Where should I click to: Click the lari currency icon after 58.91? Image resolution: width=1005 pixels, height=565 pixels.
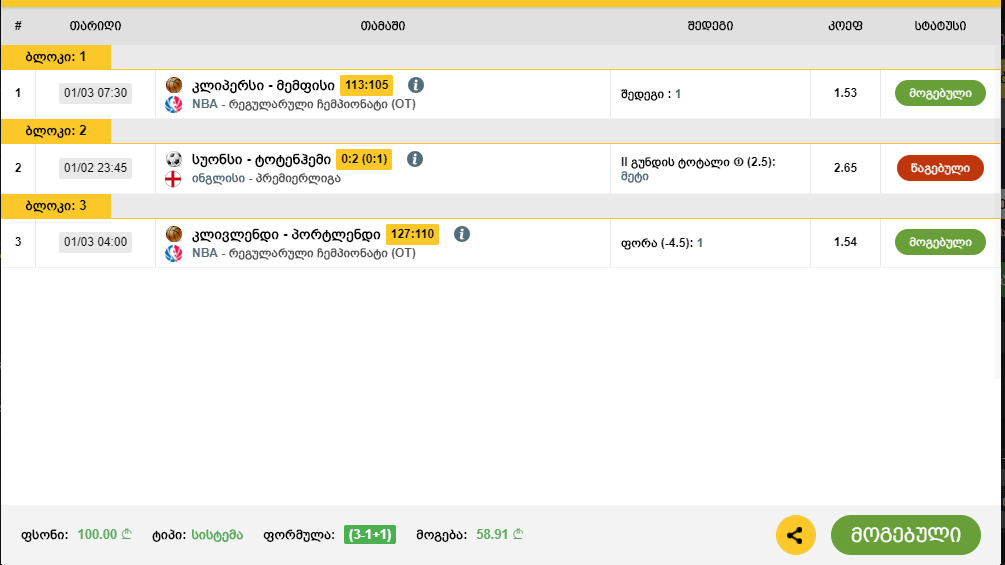click(x=518, y=534)
